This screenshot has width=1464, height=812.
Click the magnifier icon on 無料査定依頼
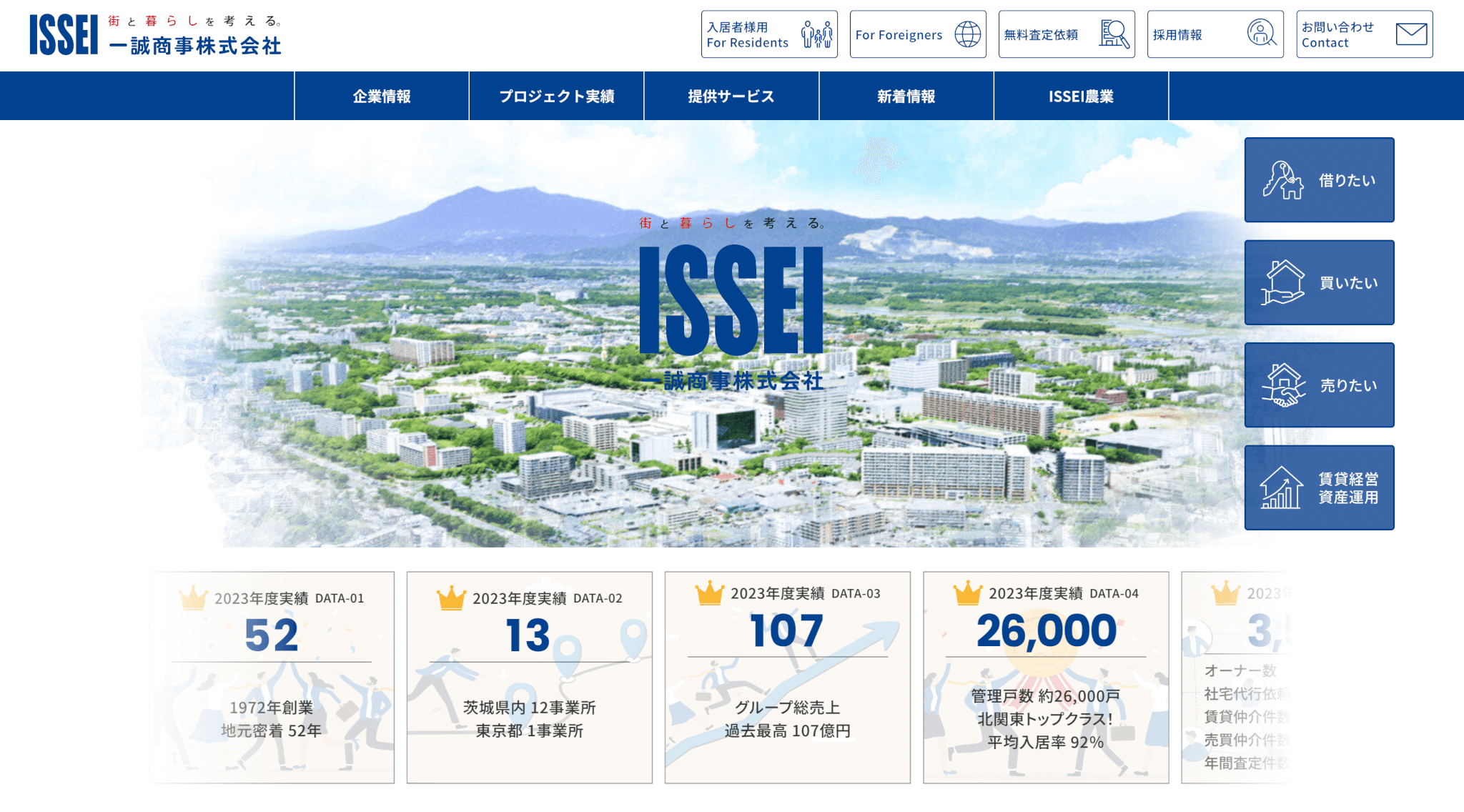click(1114, 34)
